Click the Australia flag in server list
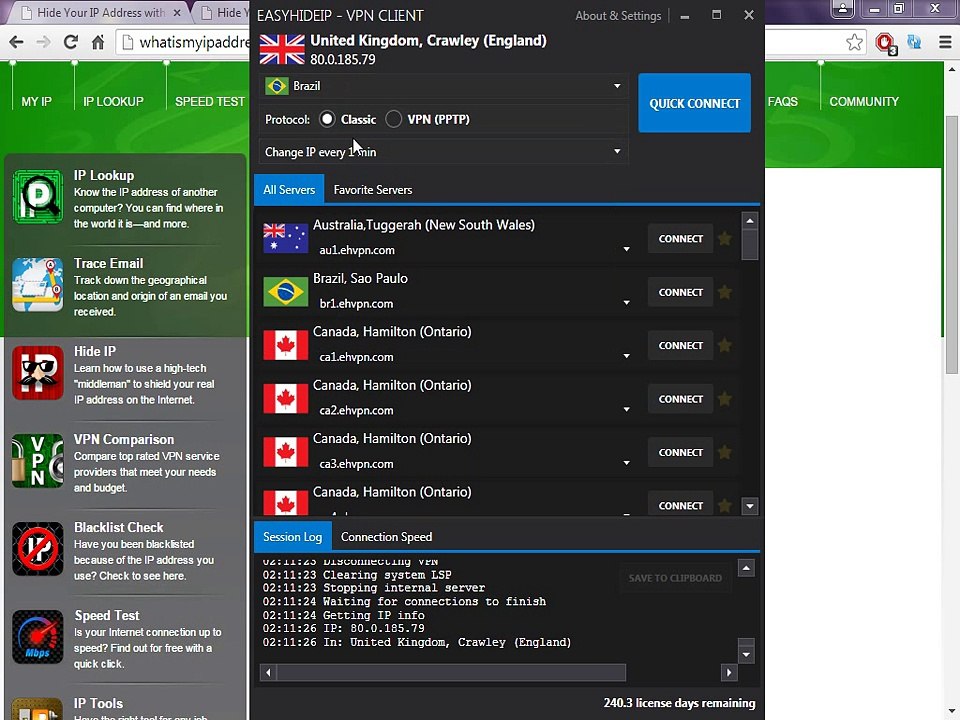 tap(285, 238)
